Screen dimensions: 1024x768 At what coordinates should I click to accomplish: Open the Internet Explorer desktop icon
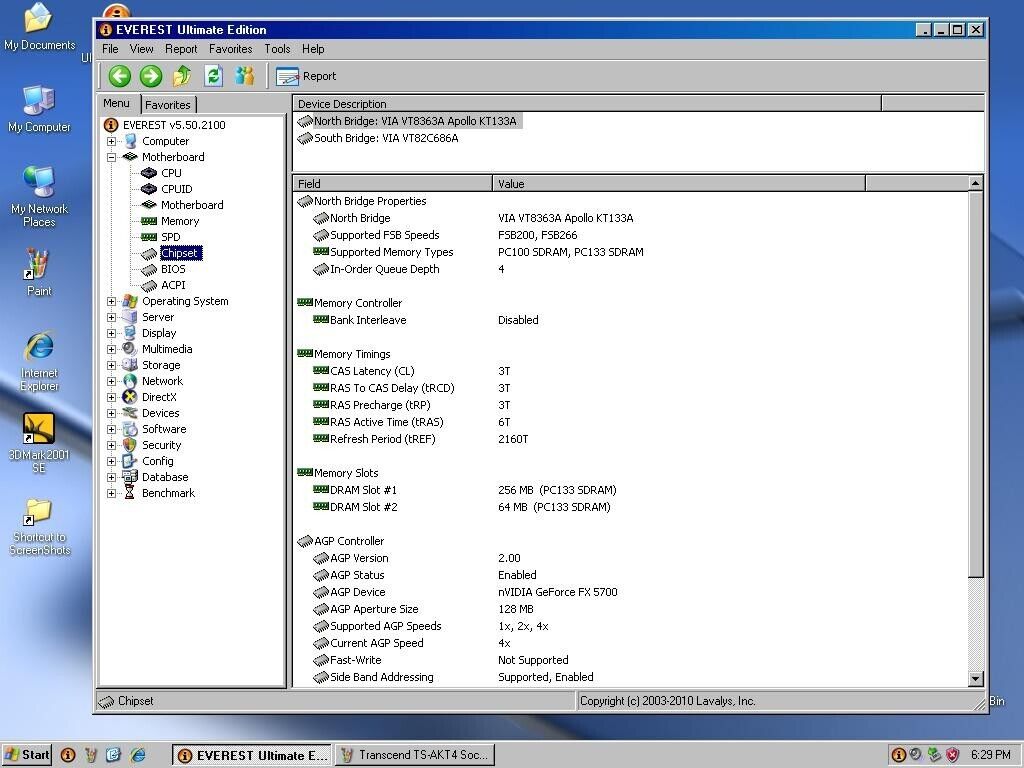coord(39,362)
